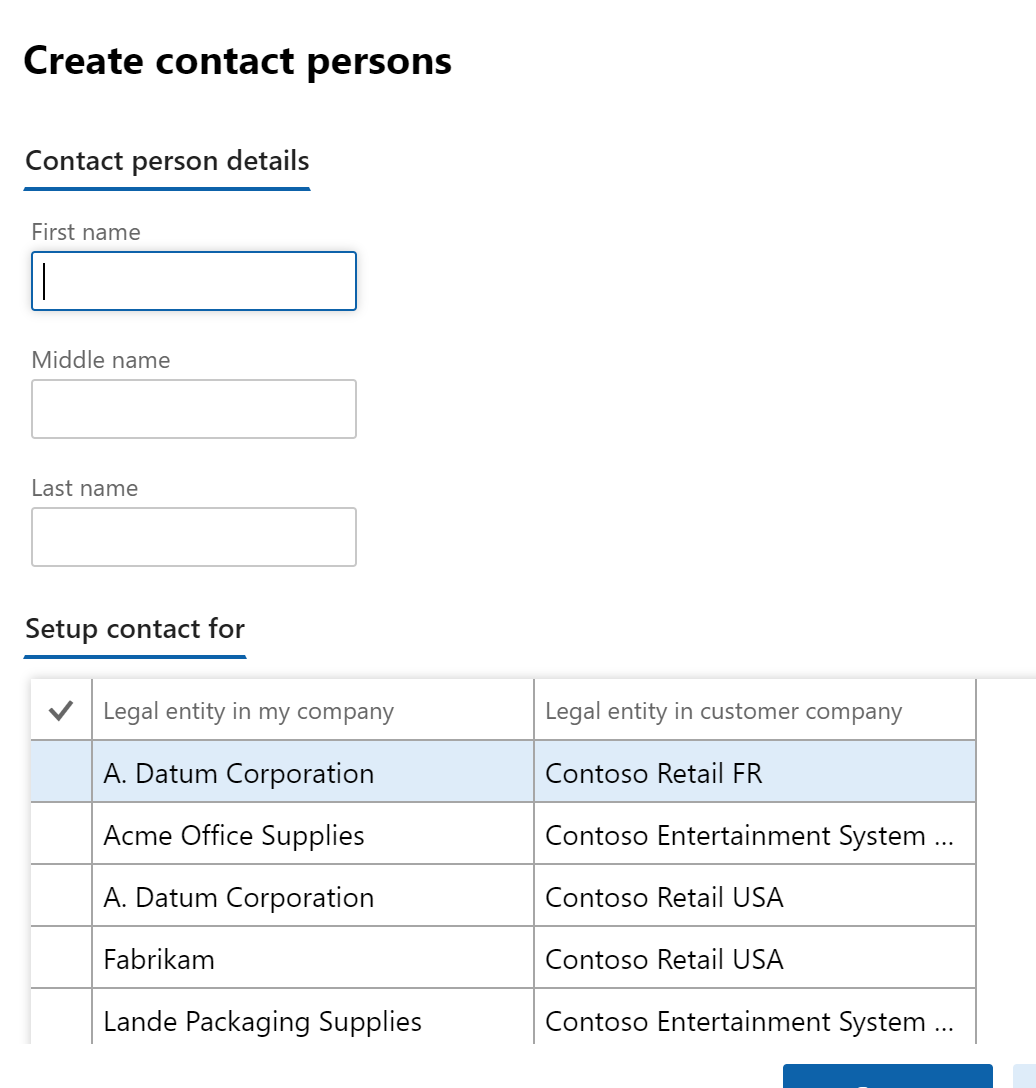Click 'Legal entity in my company' column header

(x=312, y=711)
